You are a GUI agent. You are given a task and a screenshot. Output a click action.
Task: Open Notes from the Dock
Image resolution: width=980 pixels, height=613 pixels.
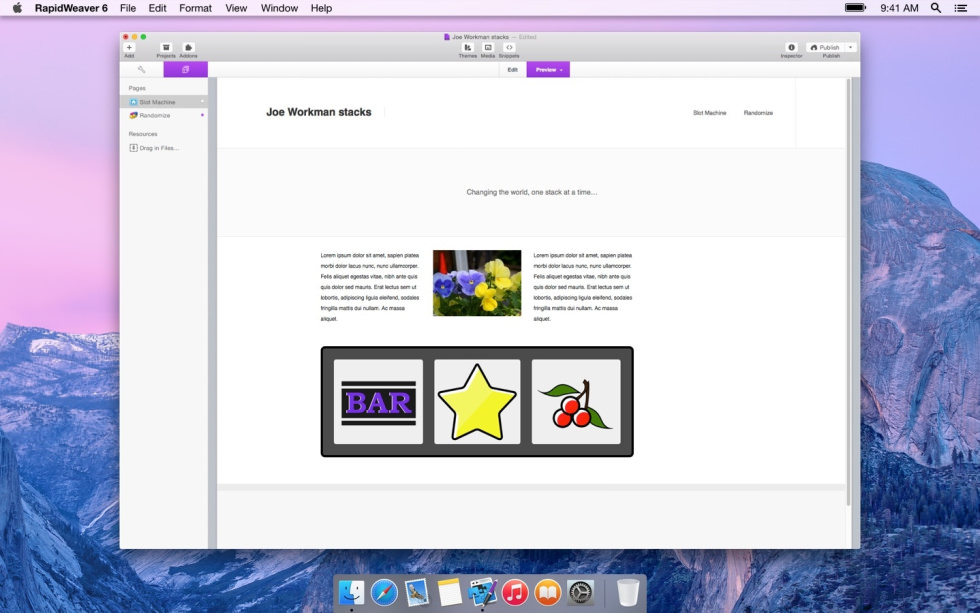(x=449, y=592)
